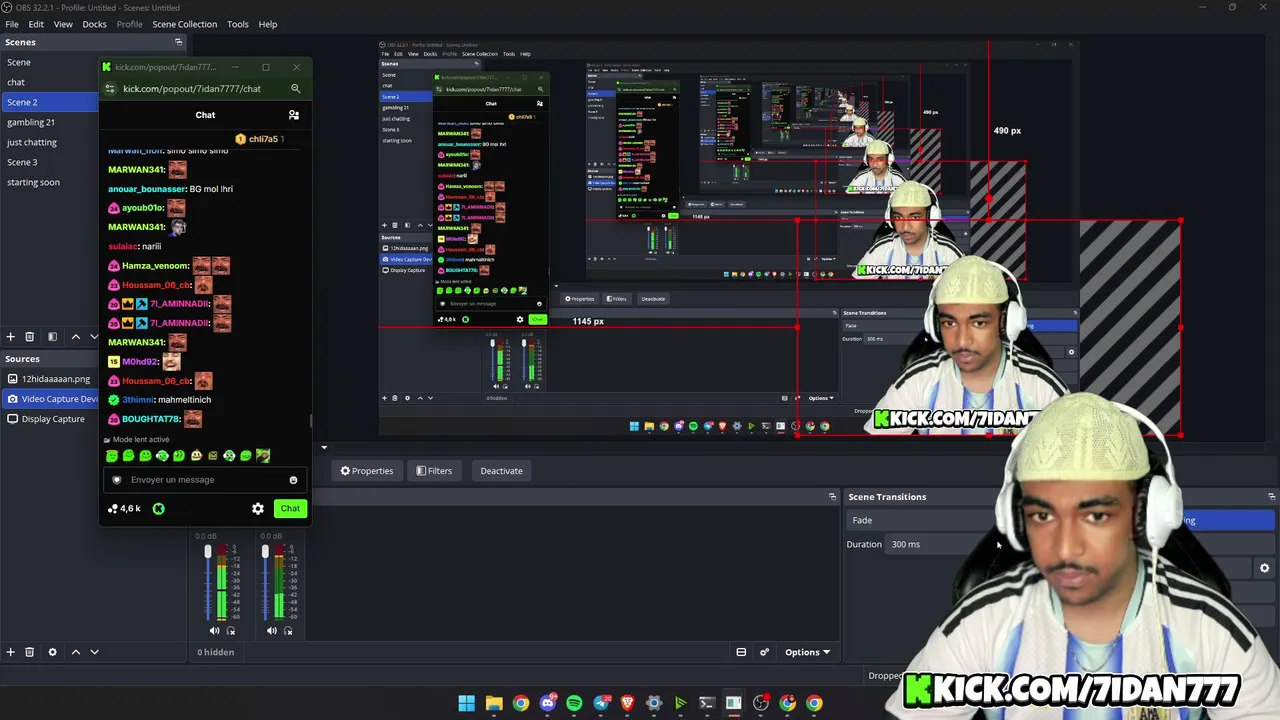Click shield icon inside the message field

(117, 480)
